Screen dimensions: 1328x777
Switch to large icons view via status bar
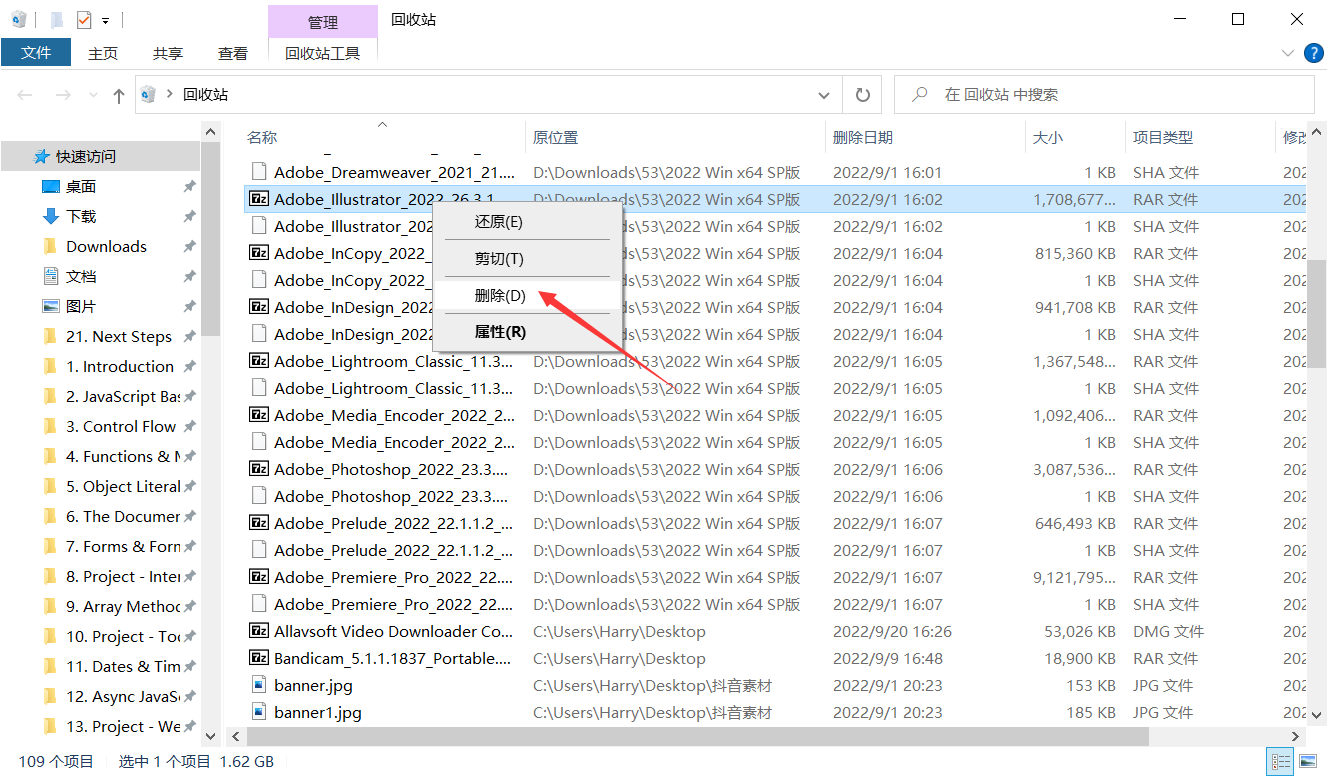pyautogui.click(x=1306, y=762)
